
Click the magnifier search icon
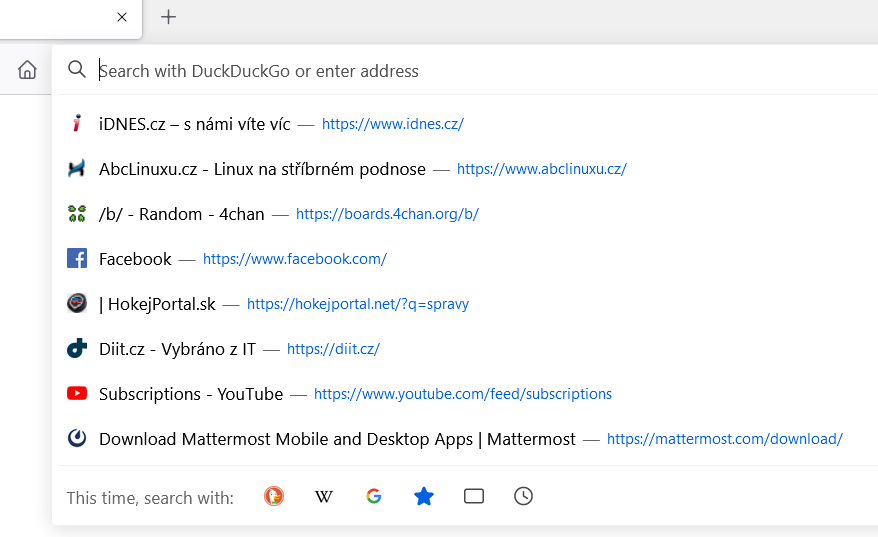77,70
